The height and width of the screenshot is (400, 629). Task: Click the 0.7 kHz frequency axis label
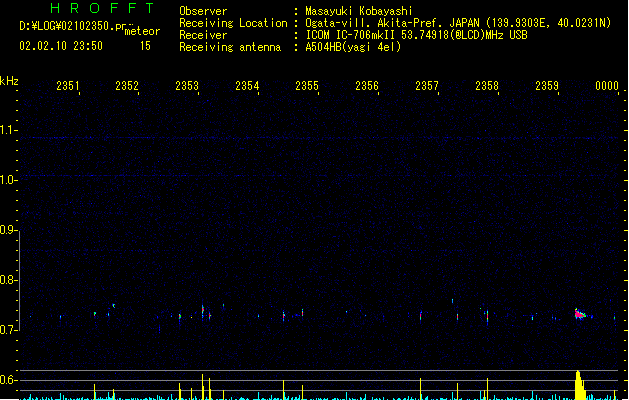click(x=8, y=330)
